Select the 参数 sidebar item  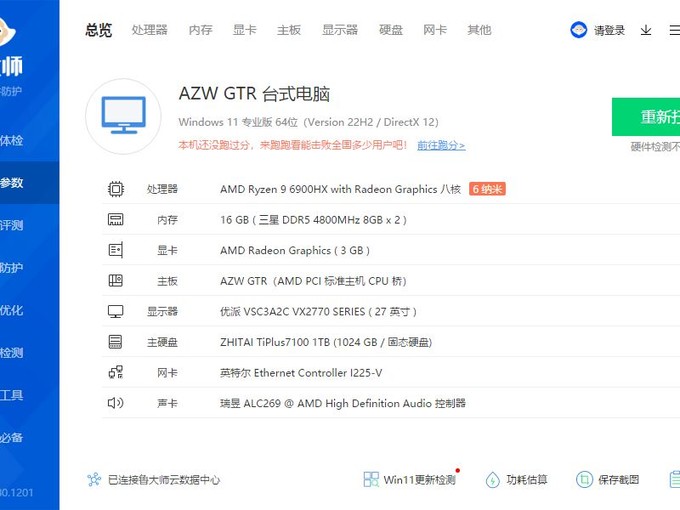pyautogui.click(x=29, y=183)
